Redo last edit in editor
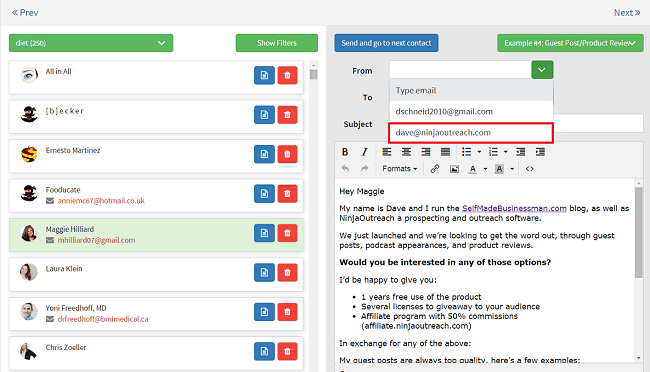This screenshot has width=650, height=372. point(364,169)
